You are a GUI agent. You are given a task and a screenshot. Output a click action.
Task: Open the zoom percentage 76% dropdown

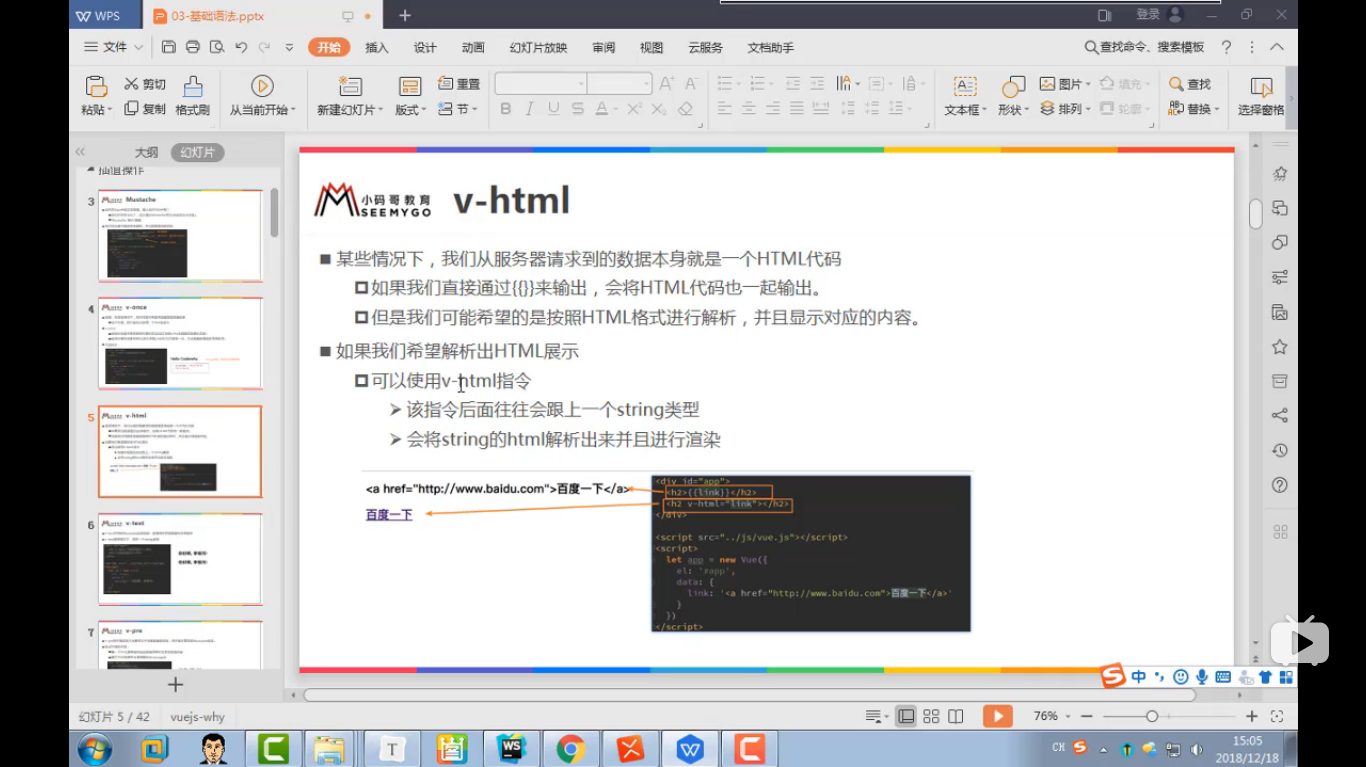pos(1068,716)
